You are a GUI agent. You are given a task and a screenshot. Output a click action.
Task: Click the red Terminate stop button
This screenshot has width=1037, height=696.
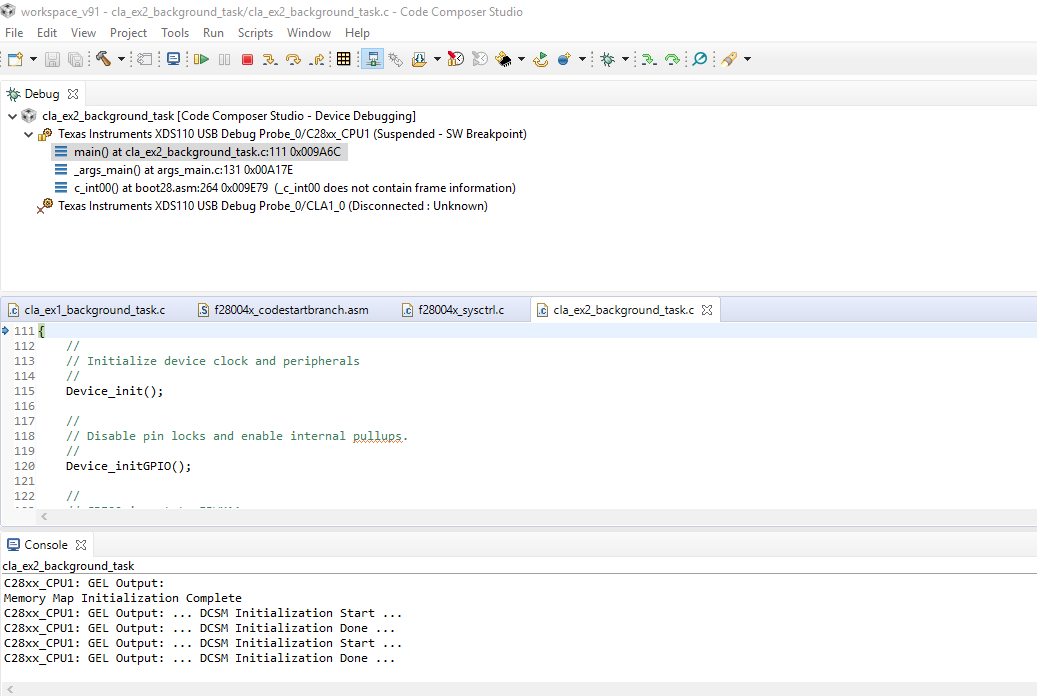pyautogui.click(x=247, y=59)
